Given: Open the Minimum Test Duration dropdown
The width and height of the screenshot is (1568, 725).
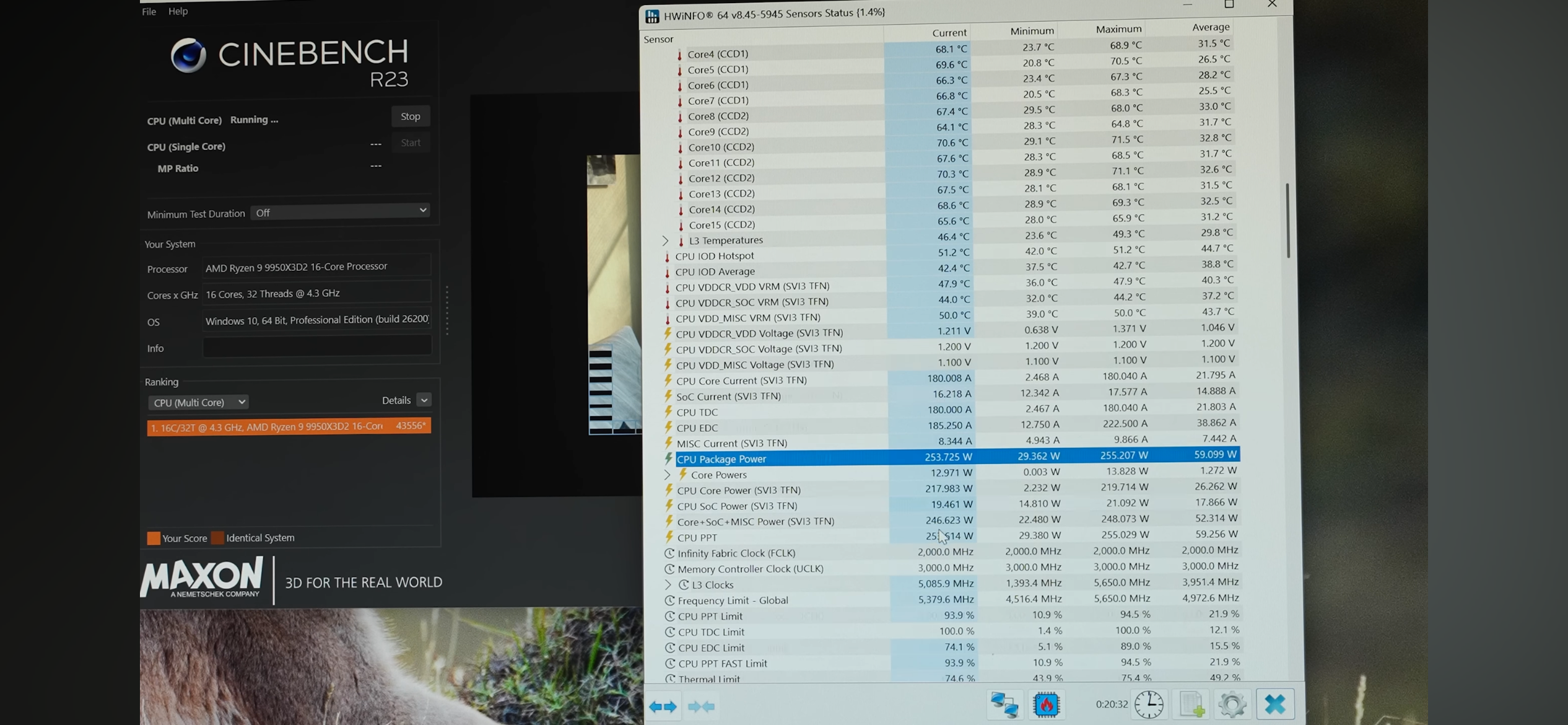Looking at the screenshot, I should coord(341,212).
